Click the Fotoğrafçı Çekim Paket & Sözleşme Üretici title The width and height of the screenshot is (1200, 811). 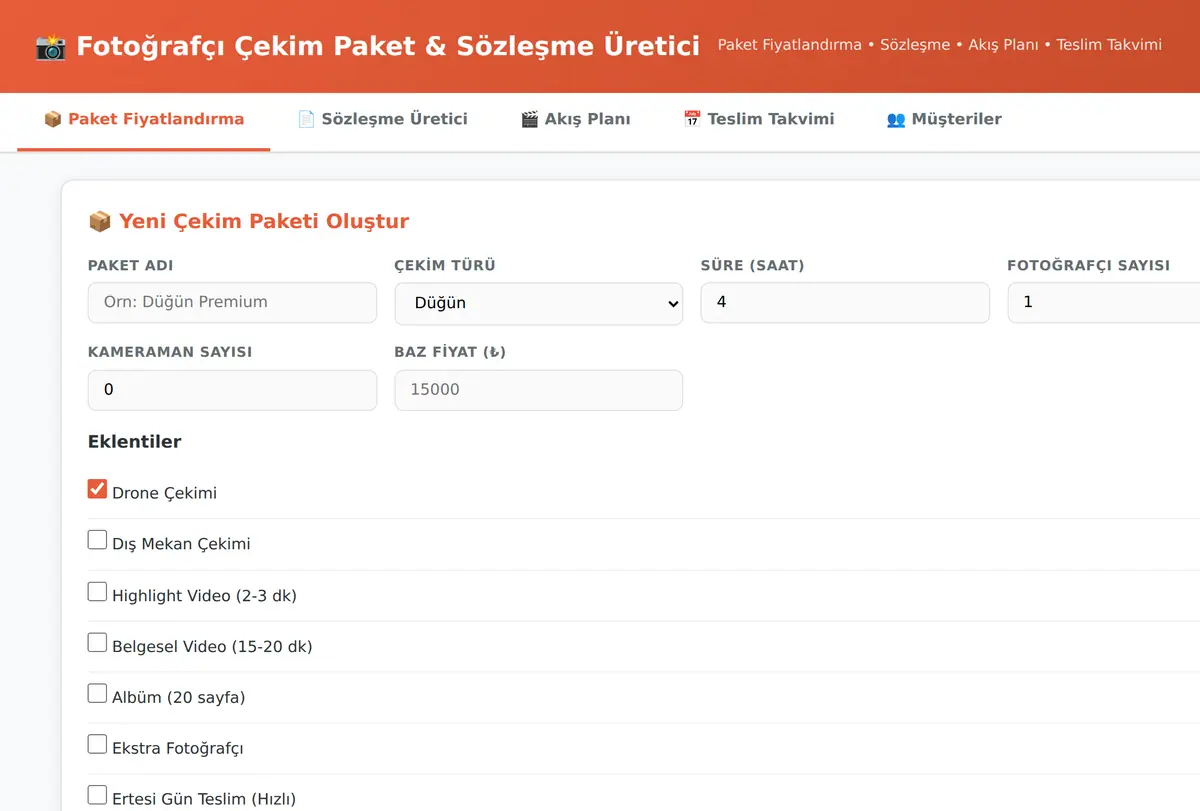click(388, 46)
